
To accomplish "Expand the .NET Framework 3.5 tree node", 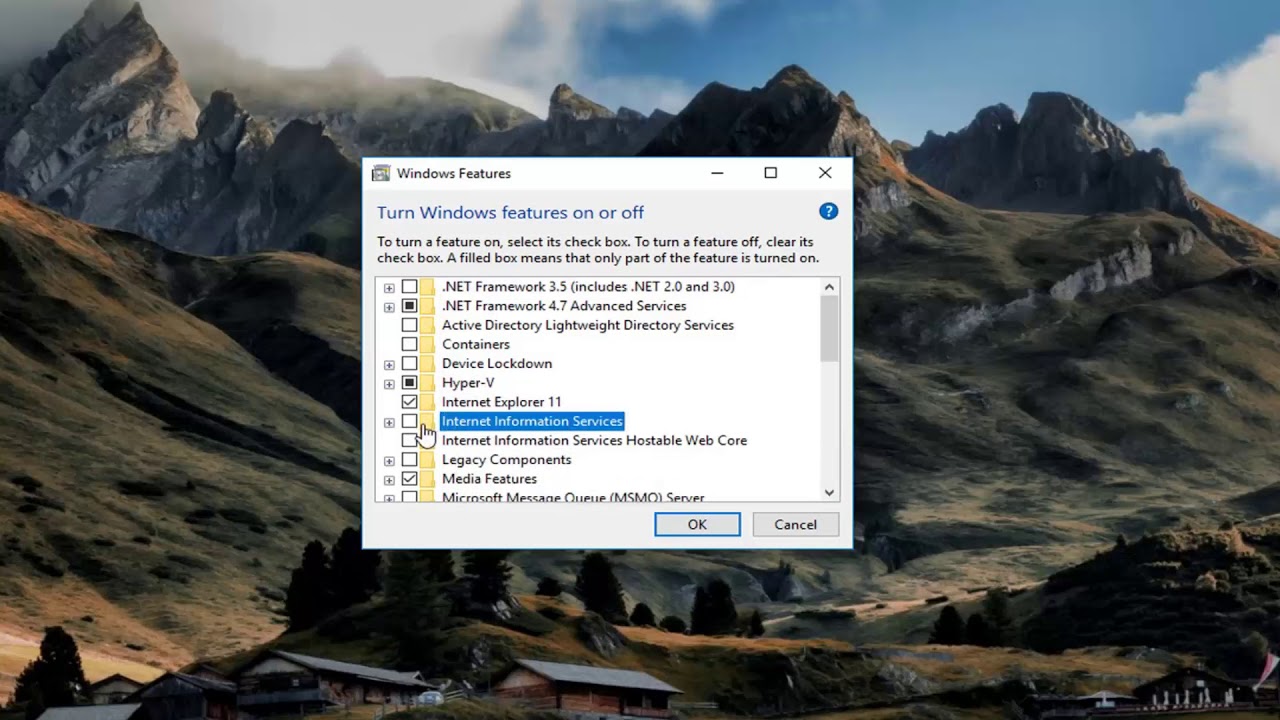I will point(389,288).
